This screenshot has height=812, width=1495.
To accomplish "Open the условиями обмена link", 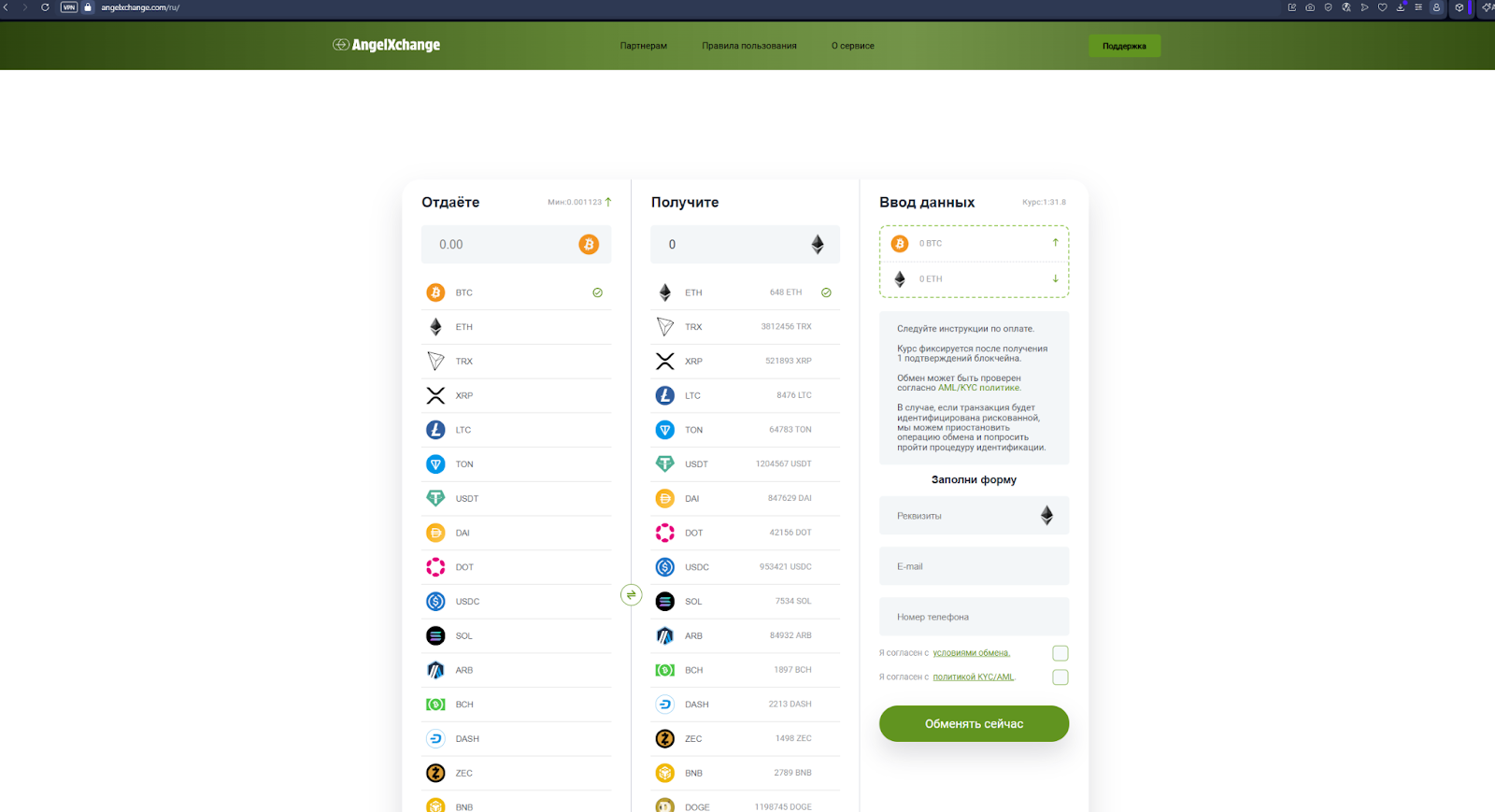I will click(972, 653).
